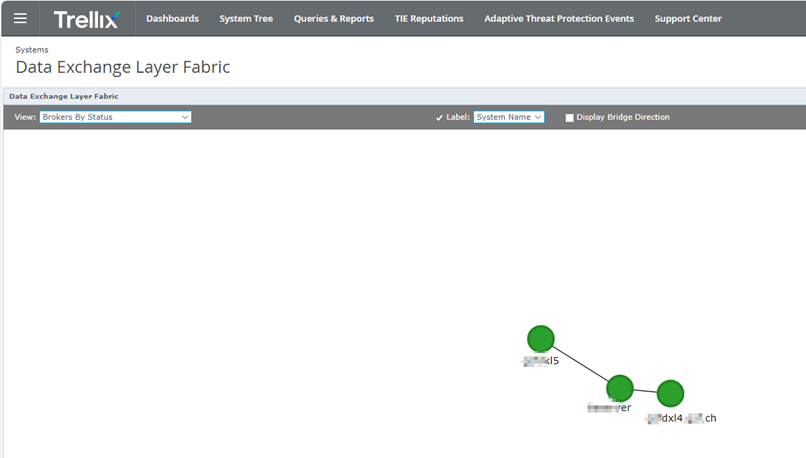
Task: Select the broker node labeled ending xl5
Action: click(541, 339)
